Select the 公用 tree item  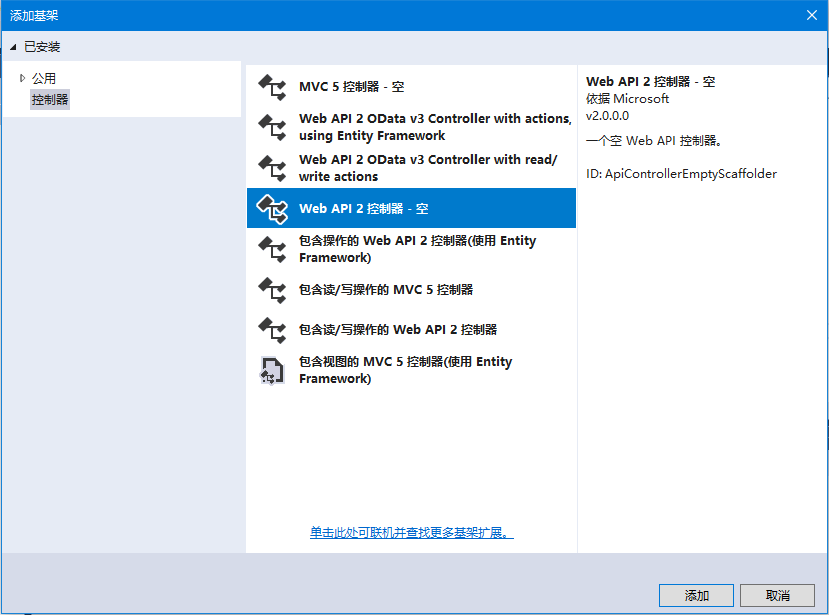pos(44,78)
